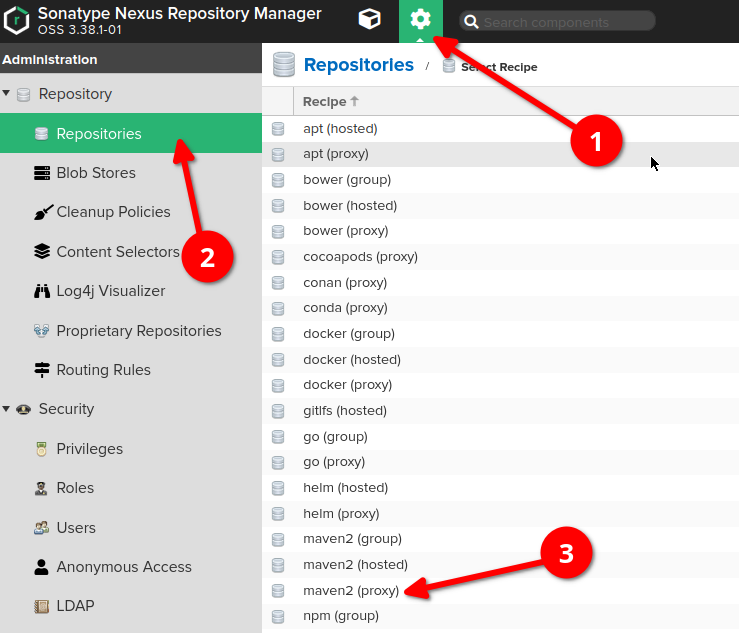739x633 pixels.
Task: Select the conan (proxy) recipe
Action: [501, 283]
